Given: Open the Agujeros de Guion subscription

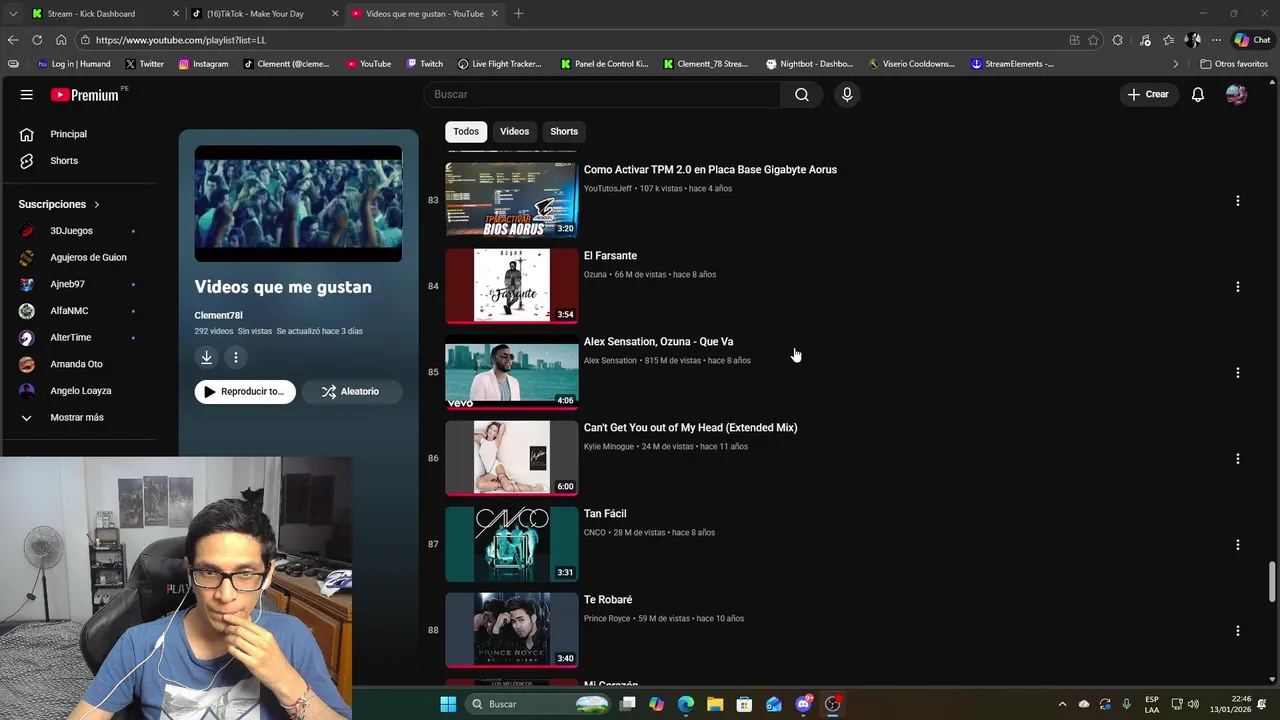Looking at the screenshot, I should [88, 258].
